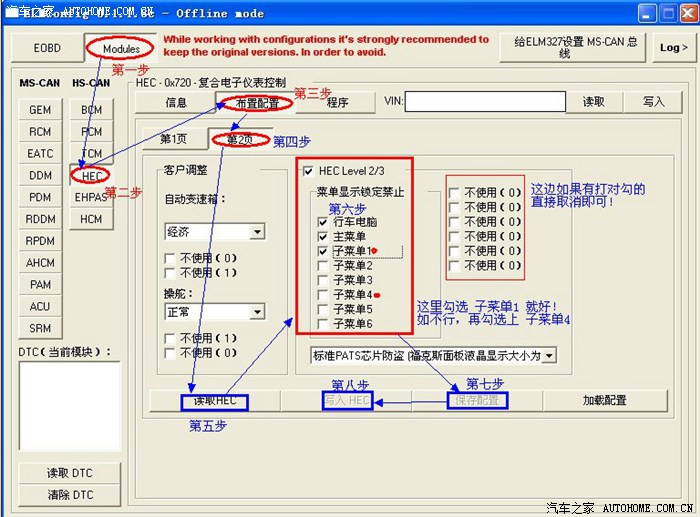Open the EHPAS module
Screen dimensions: 700x517
(x=91, y=197)
